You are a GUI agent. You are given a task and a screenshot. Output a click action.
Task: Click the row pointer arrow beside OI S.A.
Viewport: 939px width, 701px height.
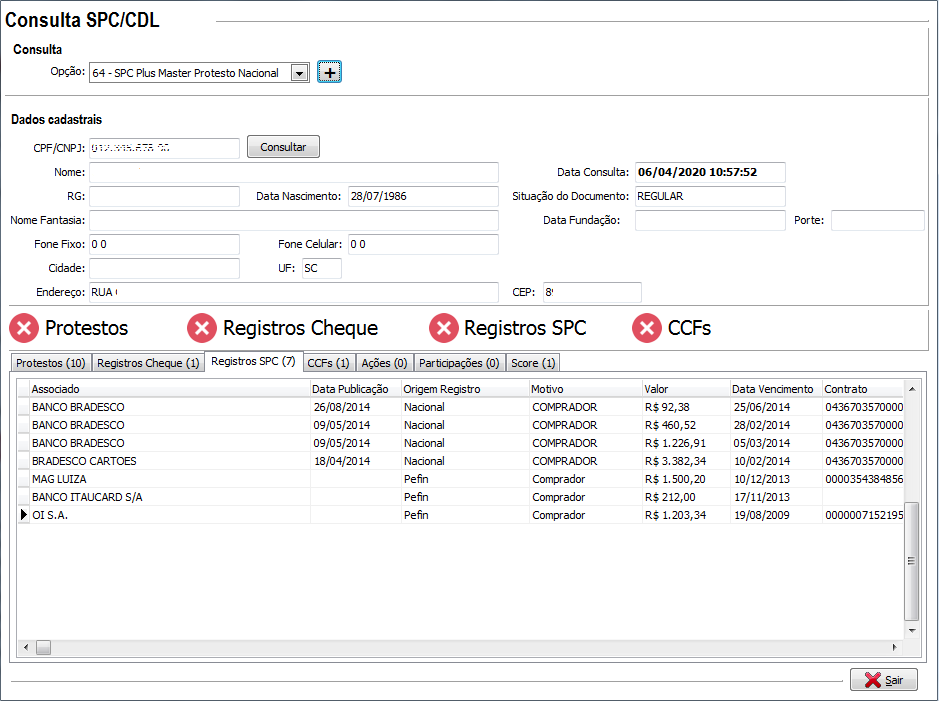pos(24,515)
